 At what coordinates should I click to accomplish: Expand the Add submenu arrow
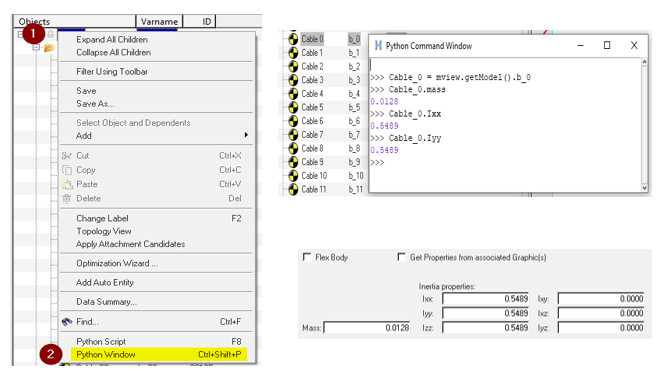tap(246, 135)
